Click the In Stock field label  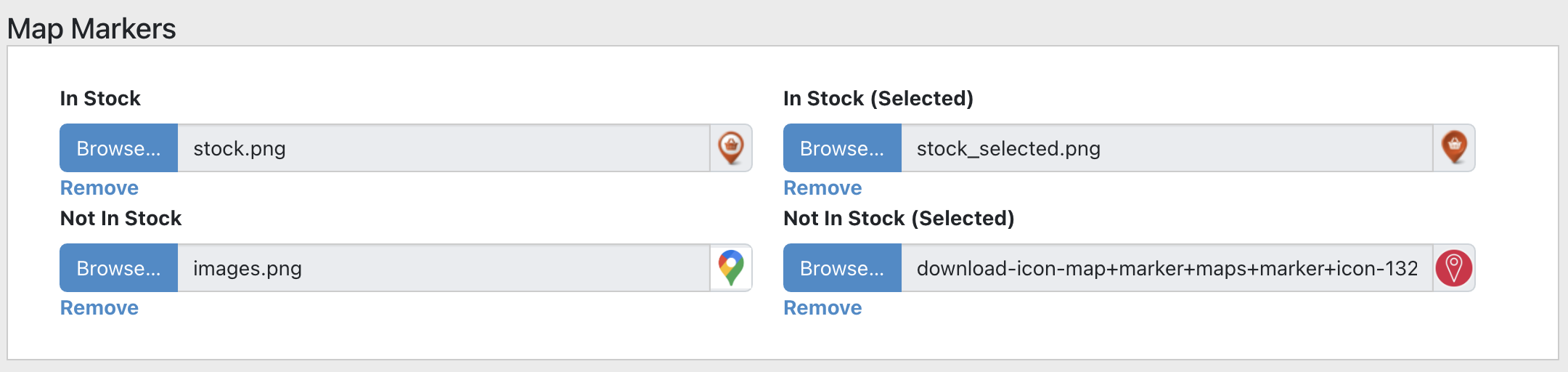click(x=100, y=98)
